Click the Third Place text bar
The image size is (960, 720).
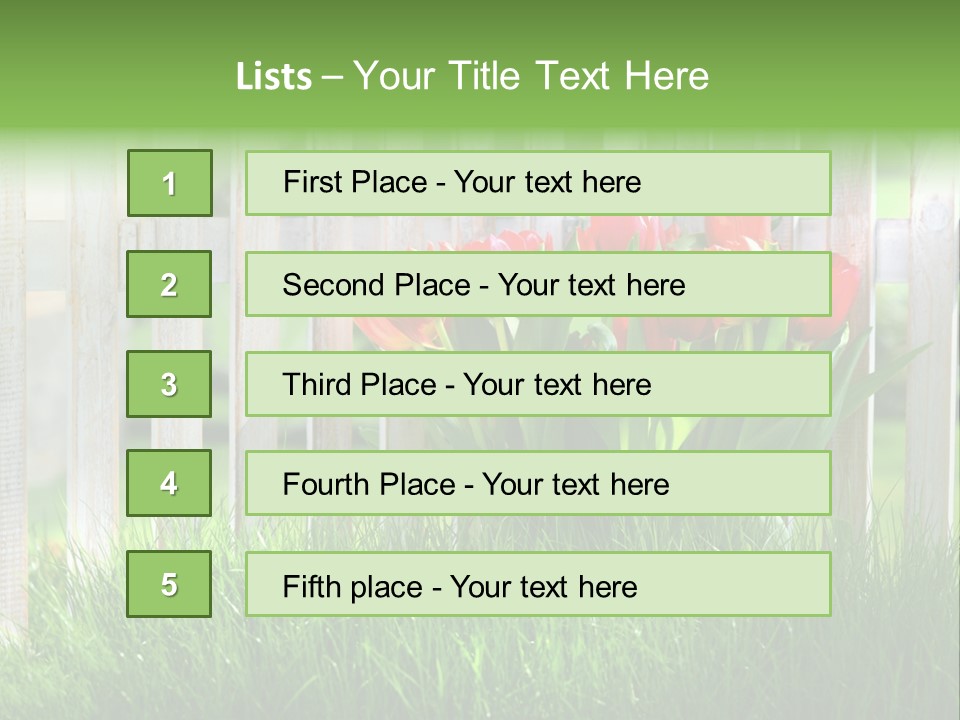point(538,384)
